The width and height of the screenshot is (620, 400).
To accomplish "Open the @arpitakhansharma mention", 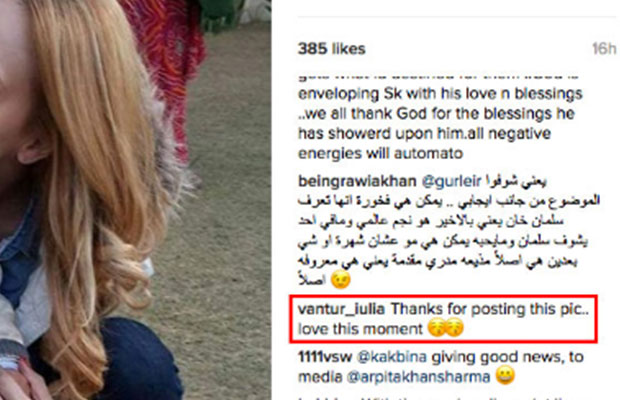I will pyautogui.click(x=418, y=377).
